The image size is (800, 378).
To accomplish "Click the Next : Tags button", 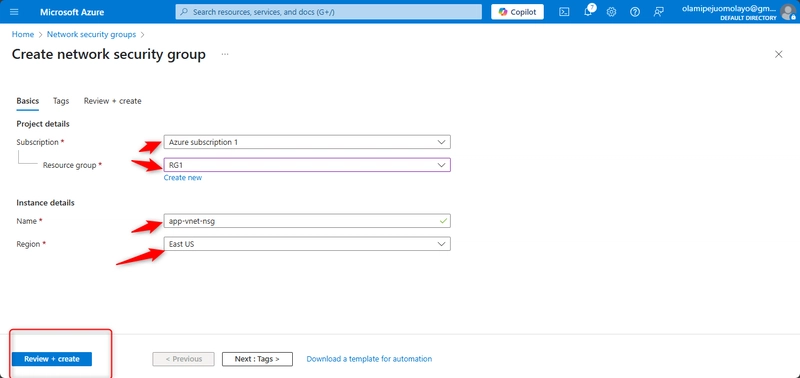I will (x=257, y=359).
